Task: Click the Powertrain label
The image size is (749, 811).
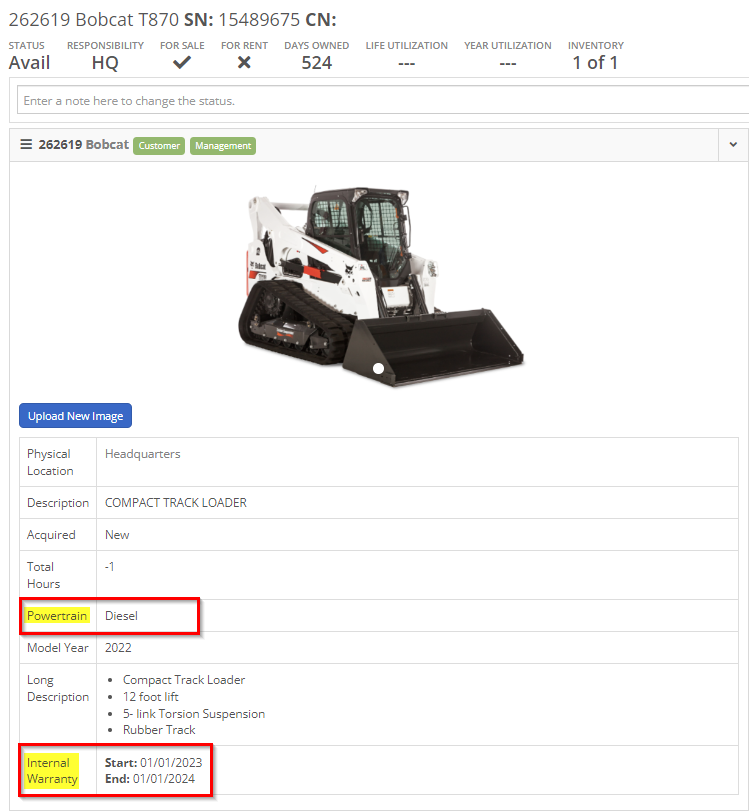Action: (57, 615)
